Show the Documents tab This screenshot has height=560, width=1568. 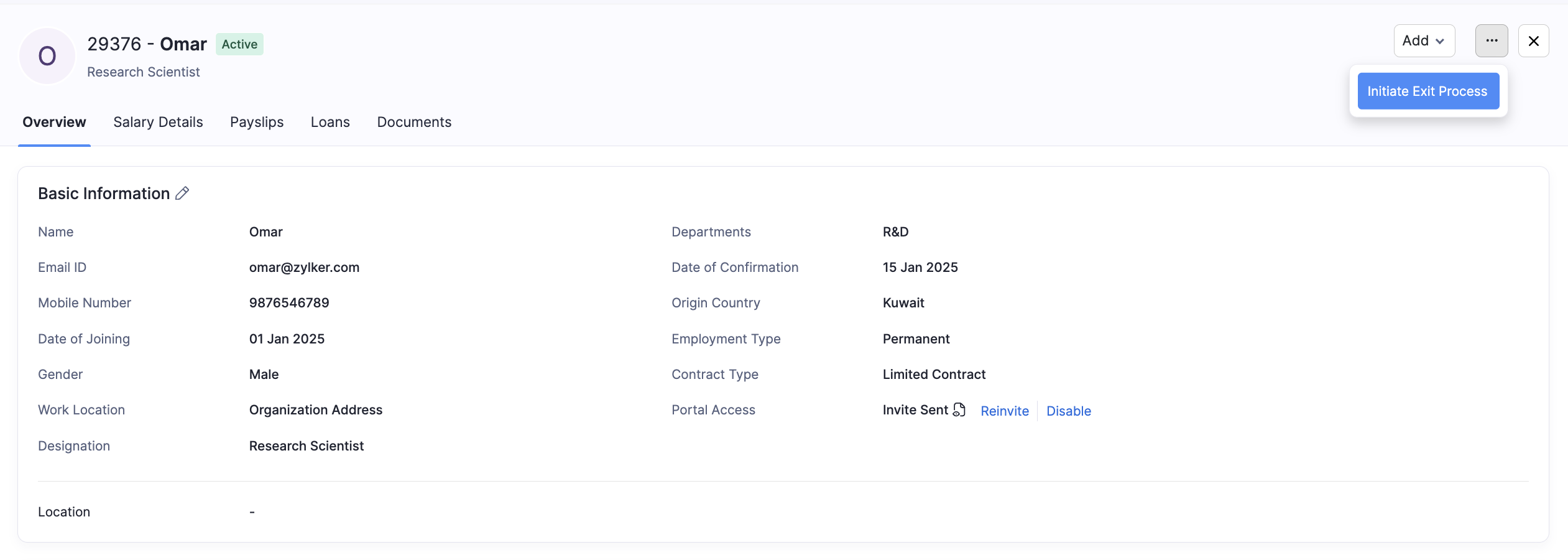[414, 123]
